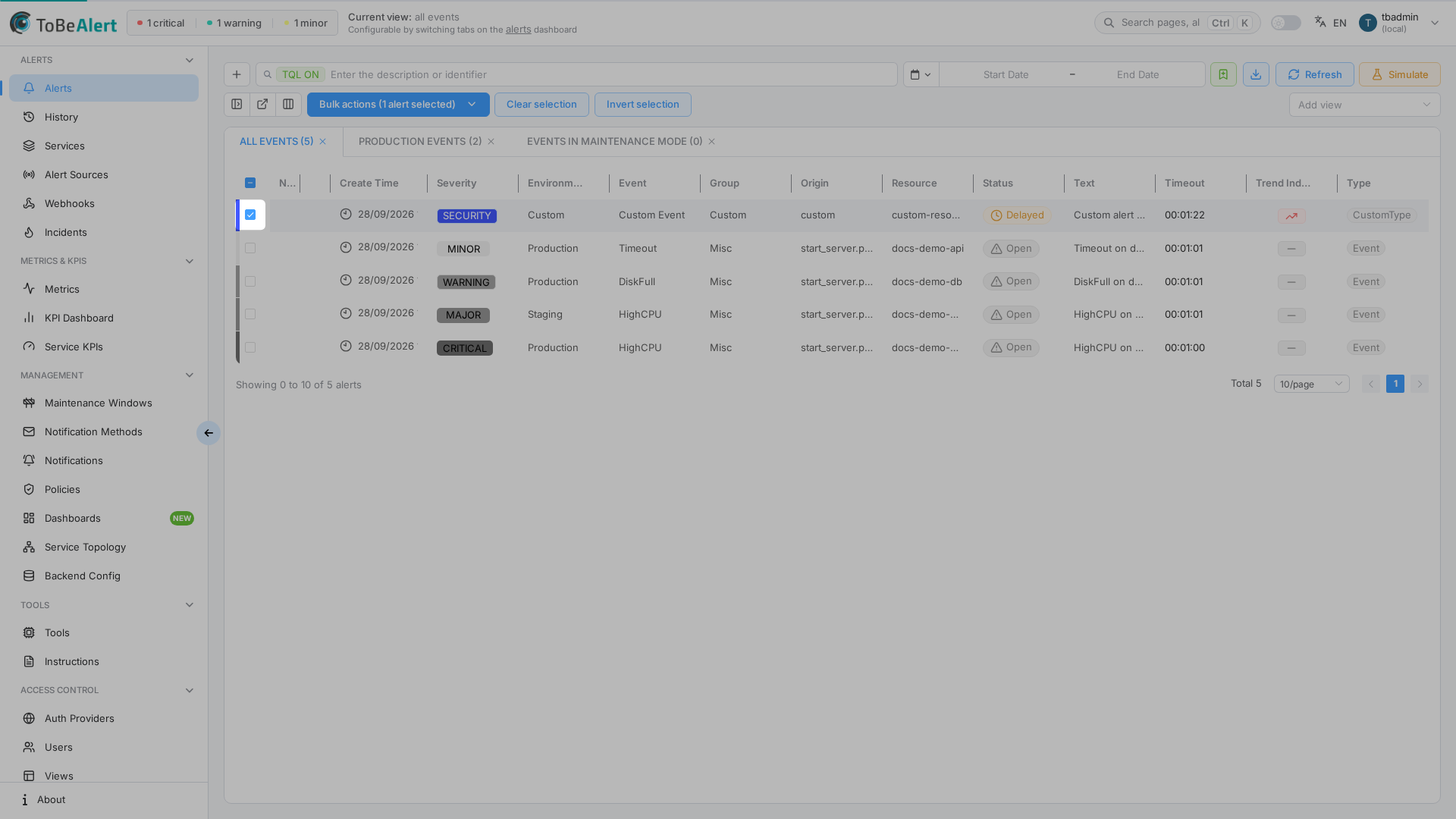This screenshot has width=1456, height=819.
Task: Collapse sidebar with the arrow button
Action: [209, 433]
